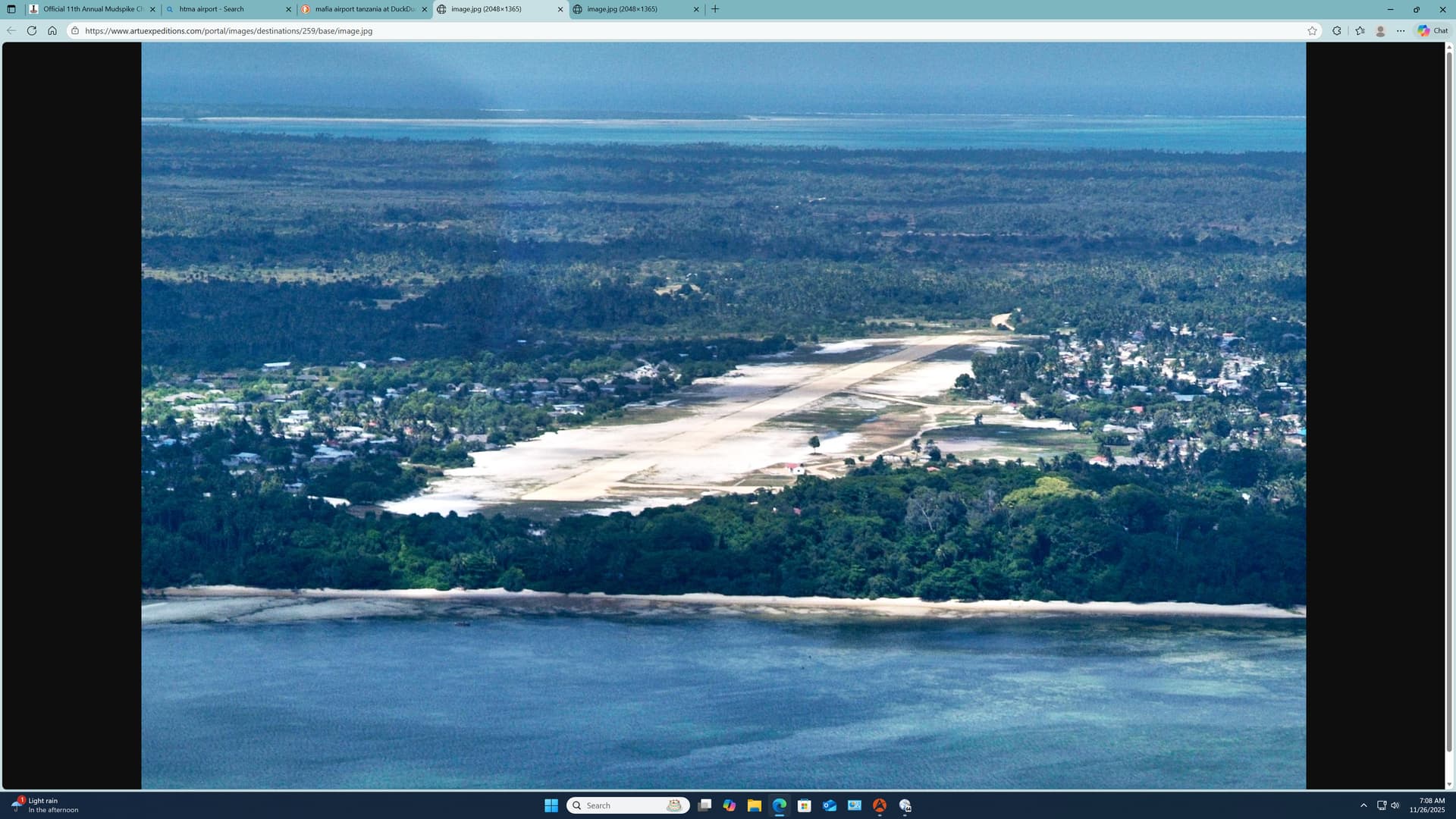Open the volume control in the tray
The width and height of the screenshot is (1456, 819).
[x=1395, y=805]
